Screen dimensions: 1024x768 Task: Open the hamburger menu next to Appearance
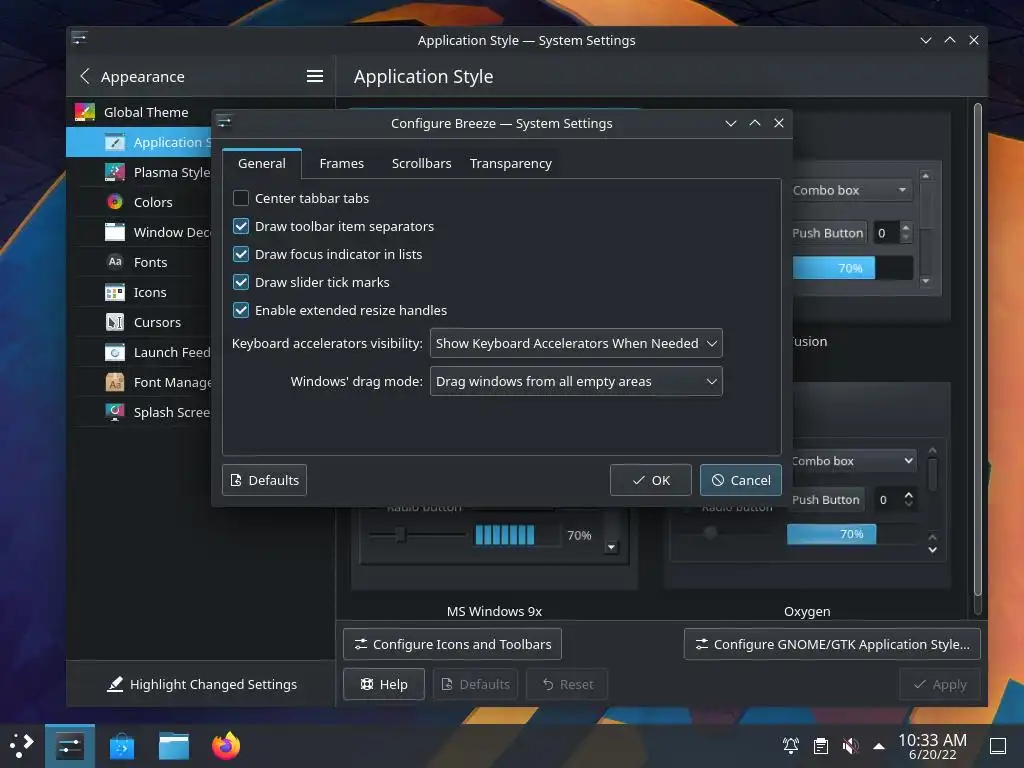(315, 76)
